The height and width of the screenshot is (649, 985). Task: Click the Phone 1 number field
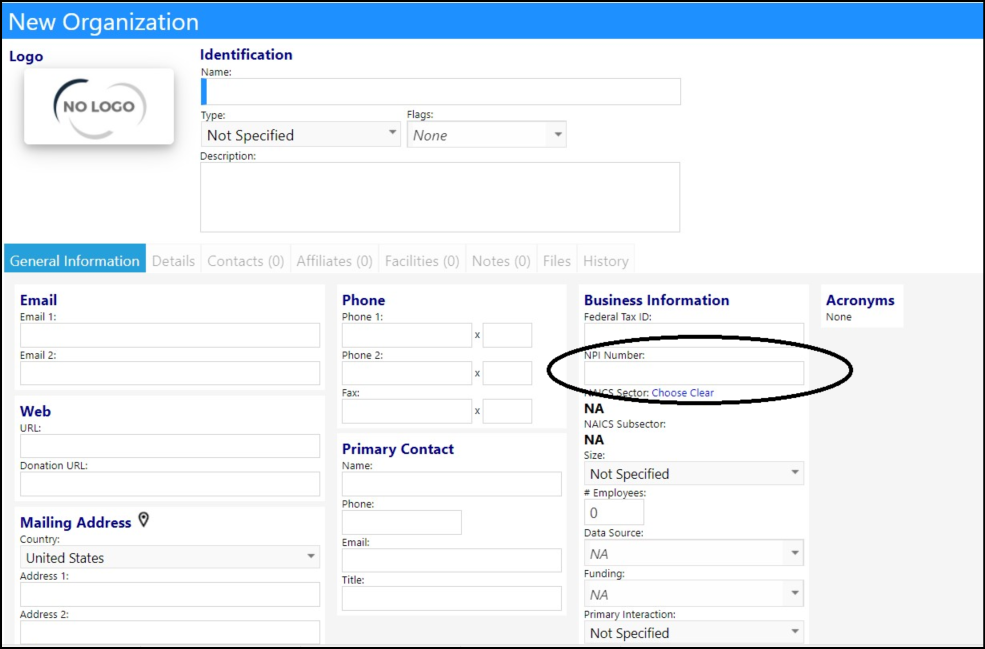406,335
